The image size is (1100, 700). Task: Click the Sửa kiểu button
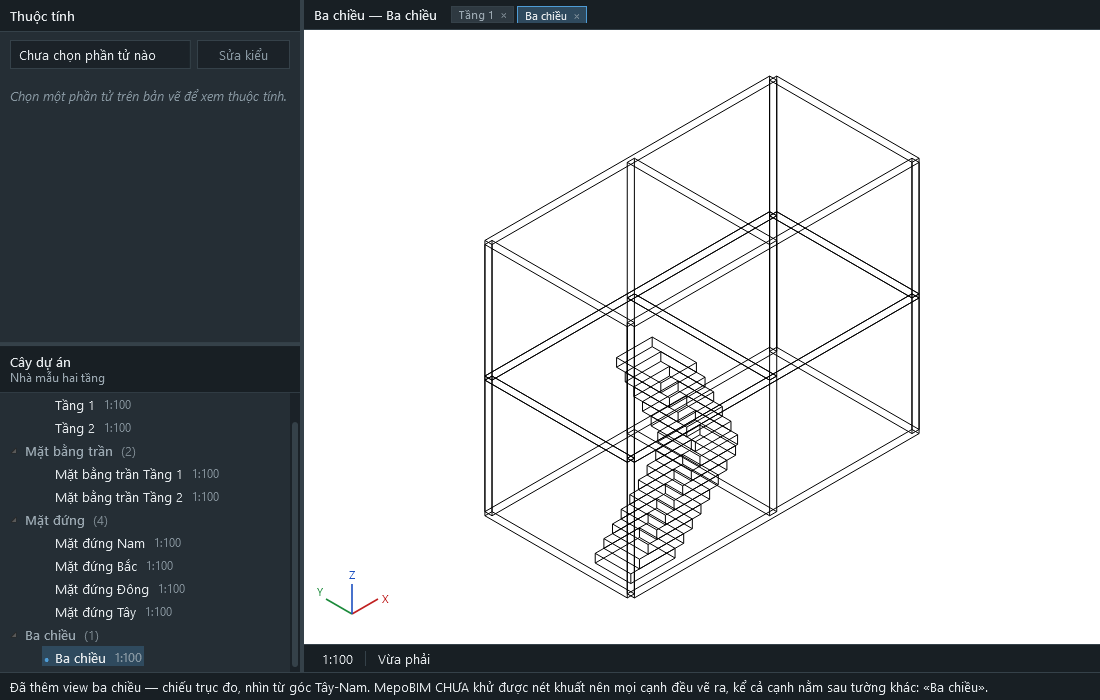[x=243, y=55]
